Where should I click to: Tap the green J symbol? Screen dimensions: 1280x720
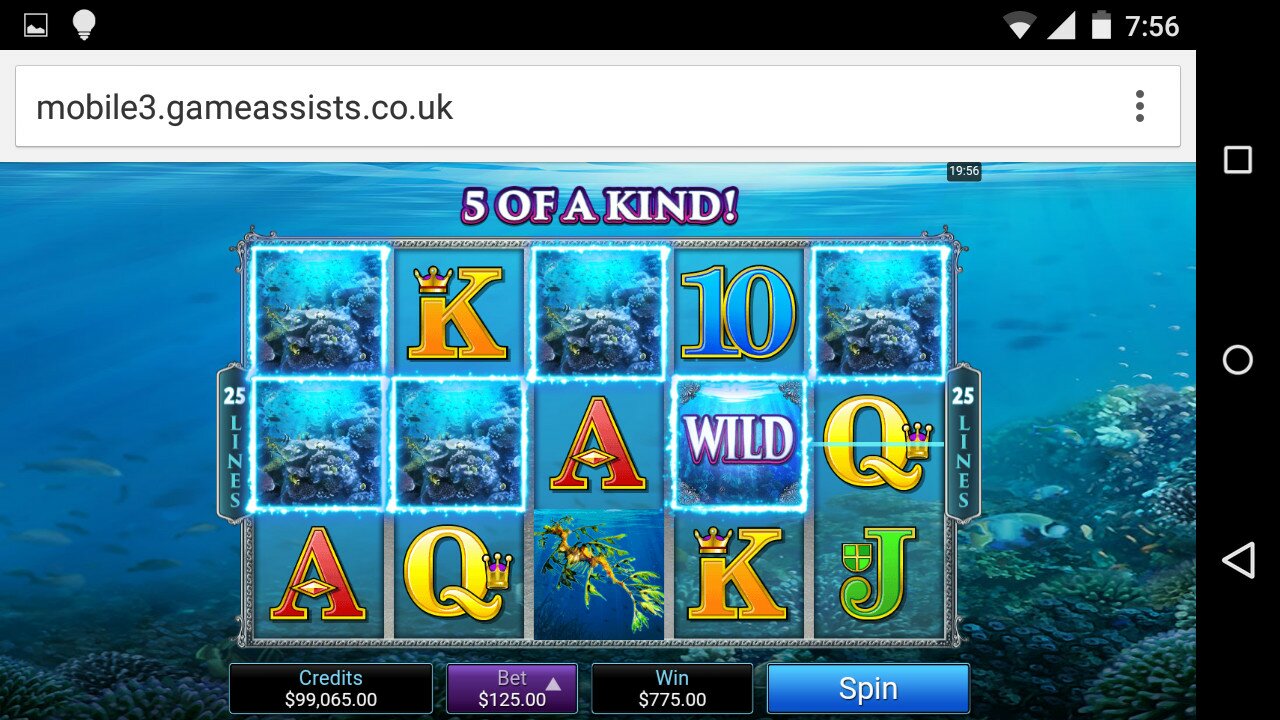(x=878, y=573)
